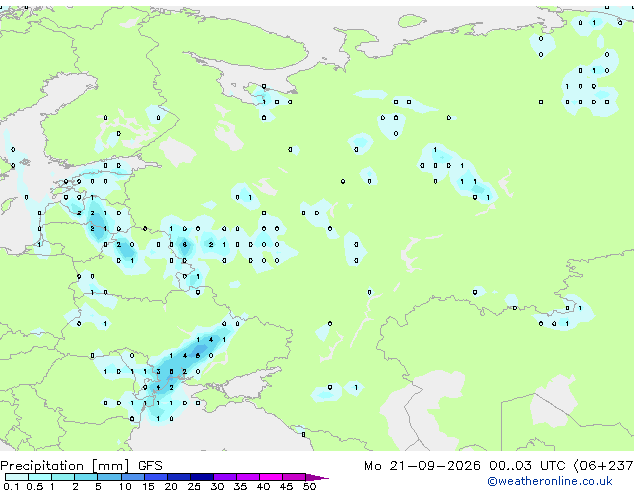The width and height of the screenshot is (634, 490).
Task: Click the legend swatch between 0.1 and 0.5
Action: coord(17,477)
